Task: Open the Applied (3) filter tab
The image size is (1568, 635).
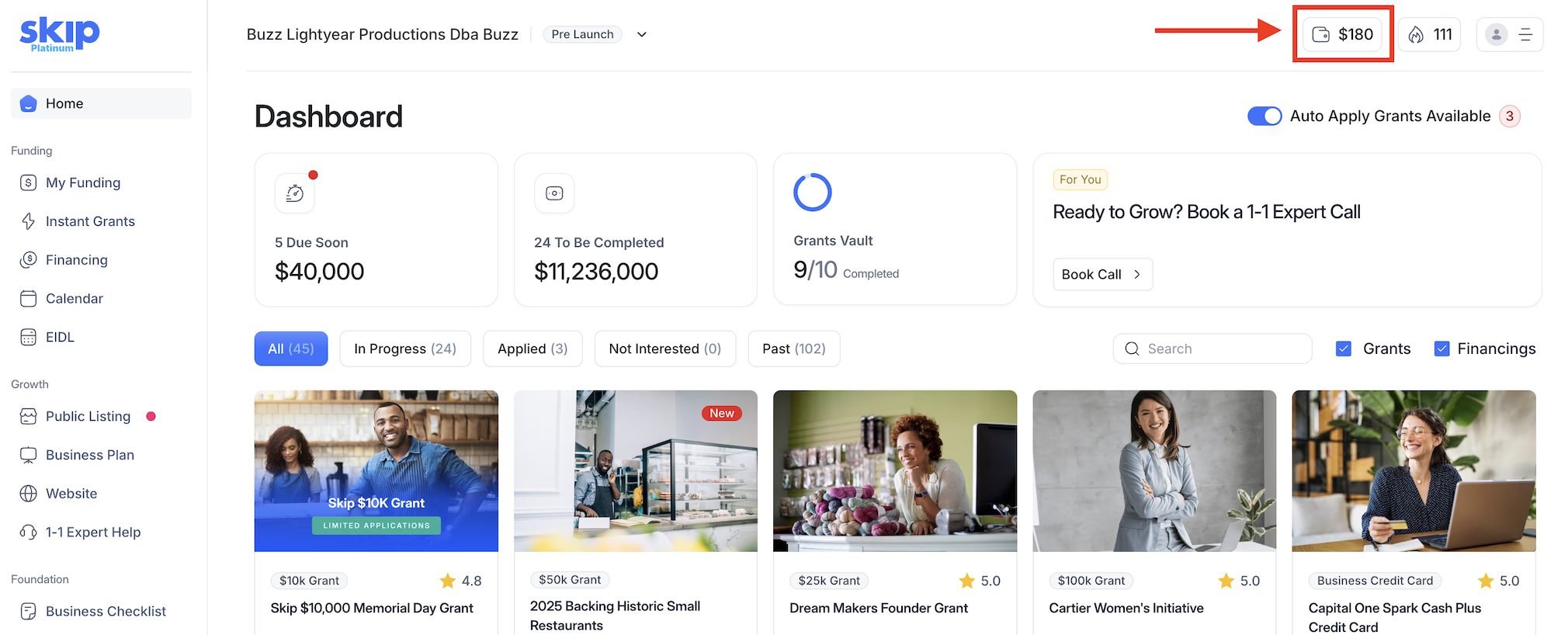Action: 532,349
